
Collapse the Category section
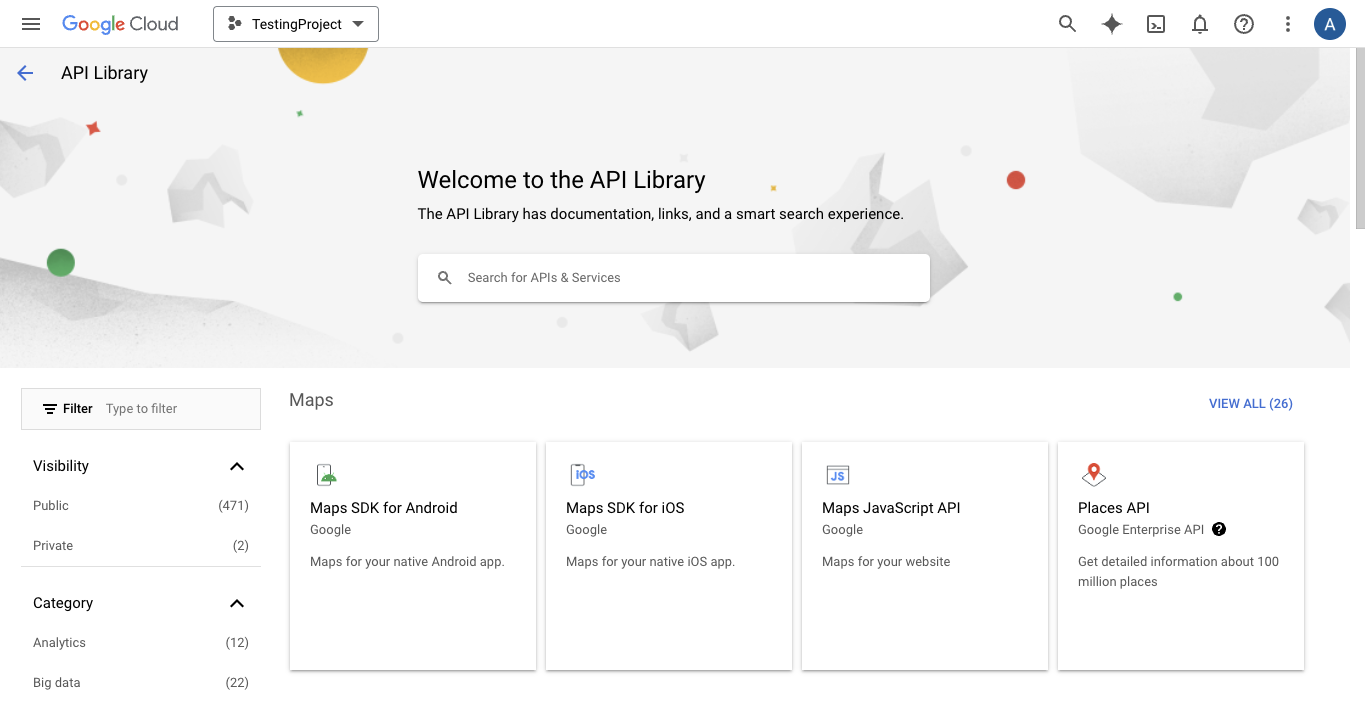237,603
